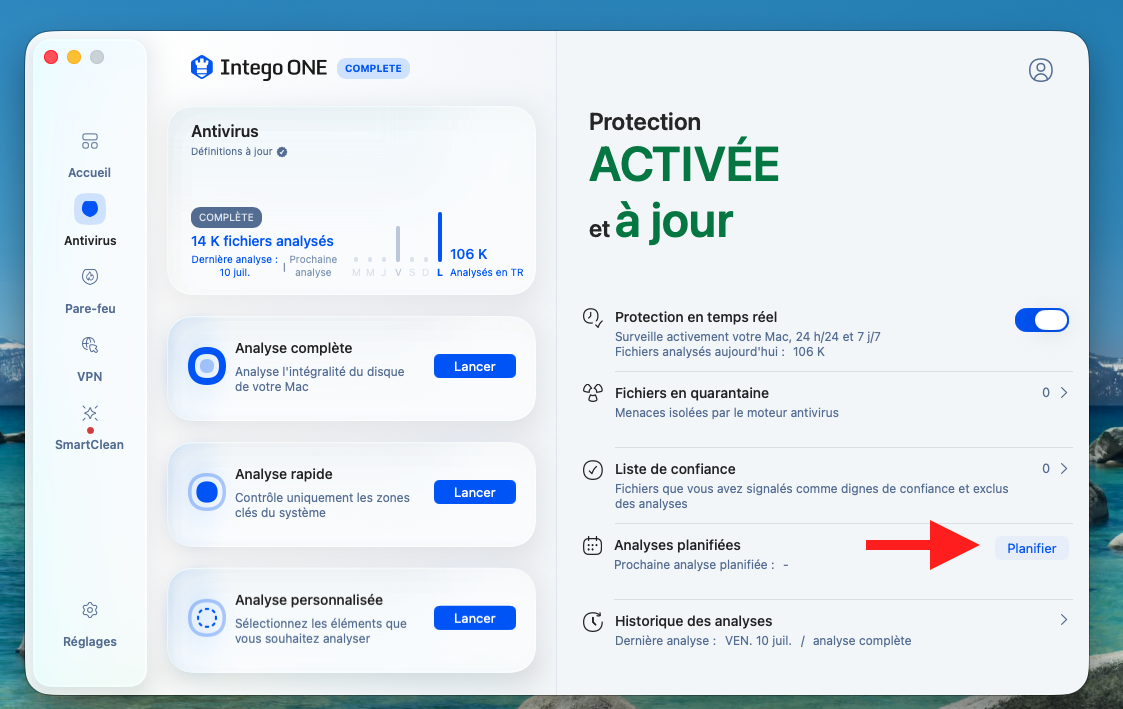The height and width of the screenshot is (709, 1123).
Task: Click "Liste de confiance" title
Action: click(675, 469)
